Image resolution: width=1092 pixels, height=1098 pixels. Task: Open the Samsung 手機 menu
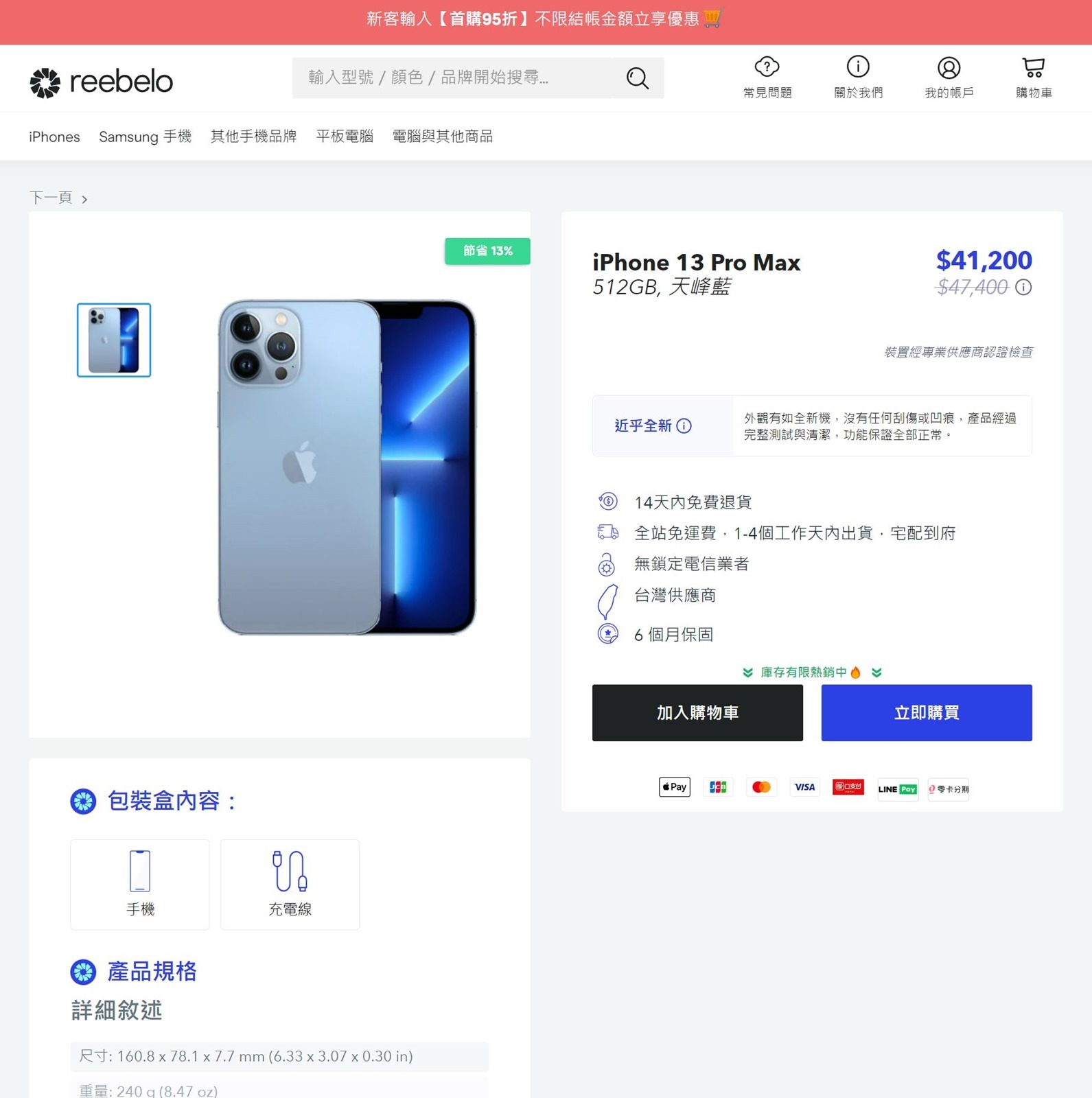click(x=145, y=137)
